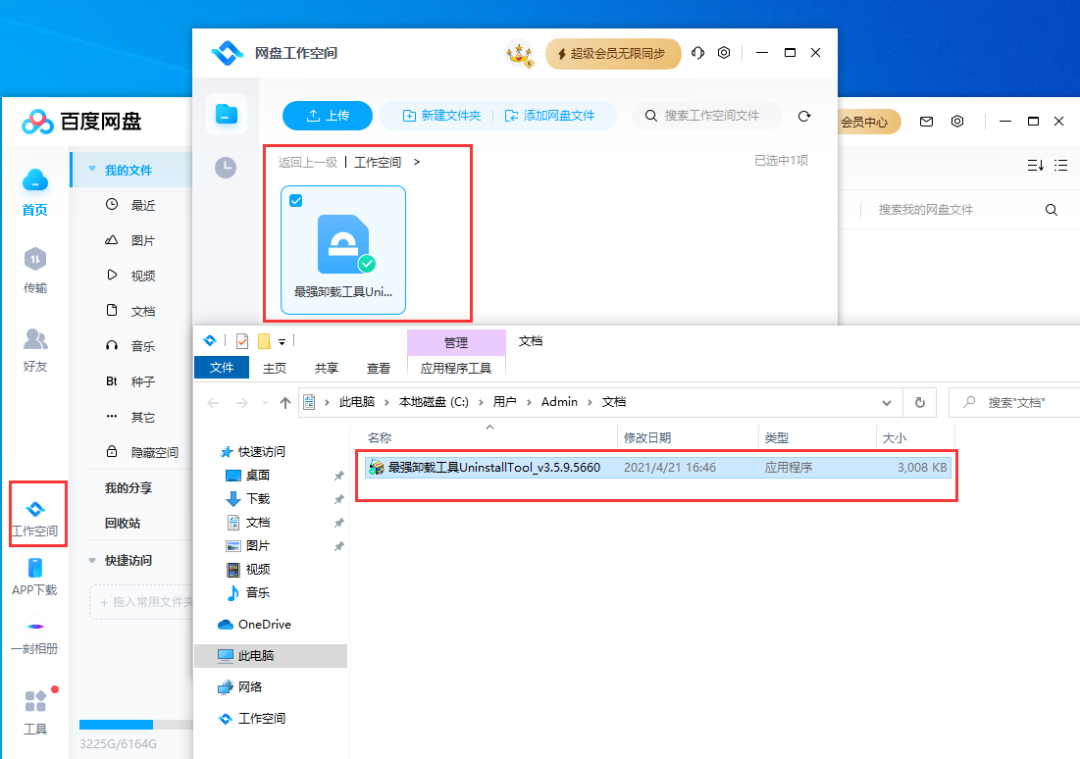Open the recent history clock icon in workspace
This screenshot has width=1080, height=759.
tap(225, 167)
